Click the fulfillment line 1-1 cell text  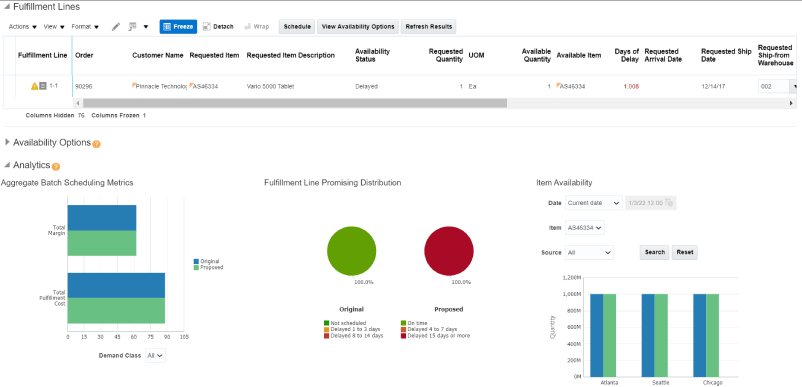pyautogui.click(x=53, y=86)
